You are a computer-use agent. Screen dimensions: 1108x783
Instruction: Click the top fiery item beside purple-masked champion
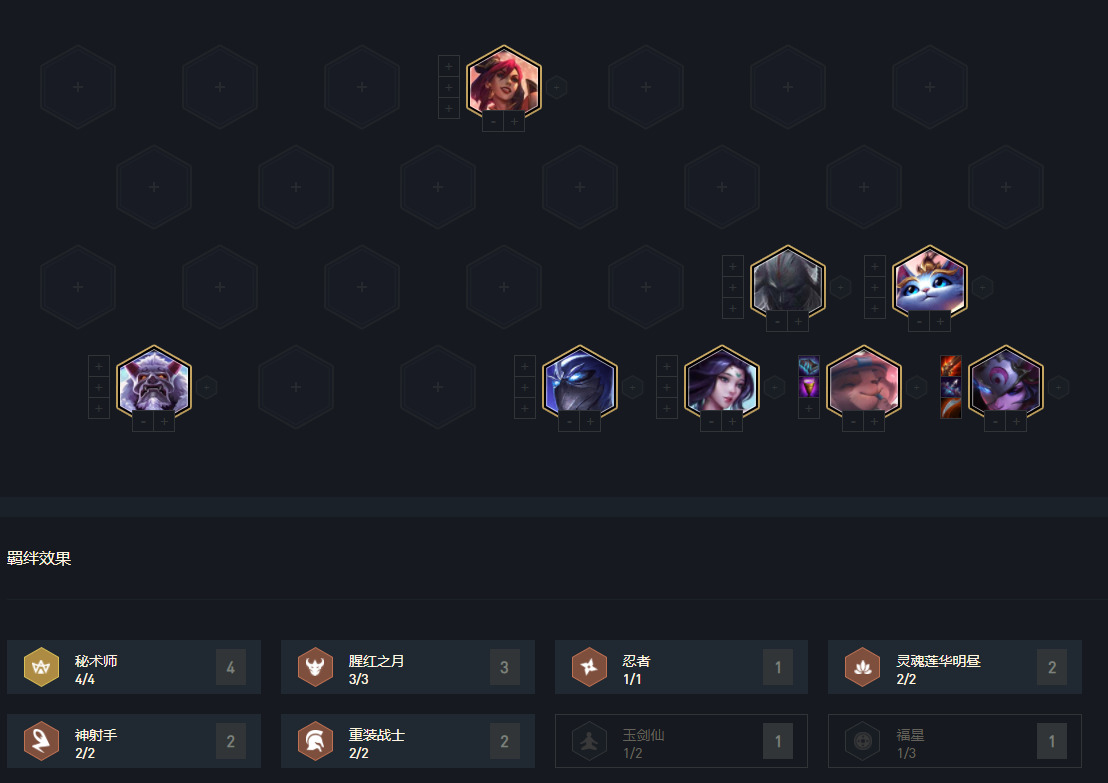pyautogui.click(x=950, y=366)
